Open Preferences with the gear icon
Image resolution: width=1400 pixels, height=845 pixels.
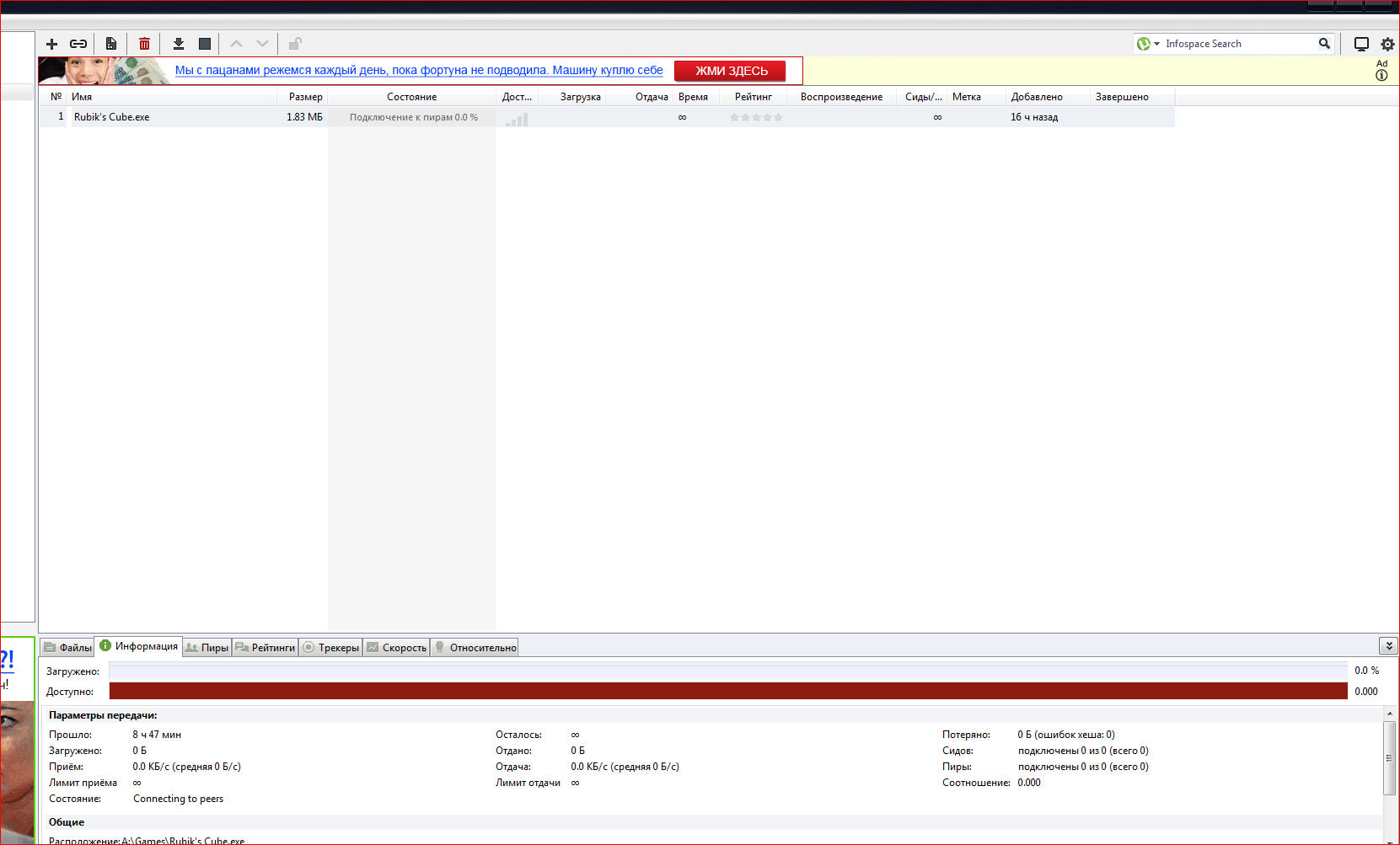coord(1387,44)
